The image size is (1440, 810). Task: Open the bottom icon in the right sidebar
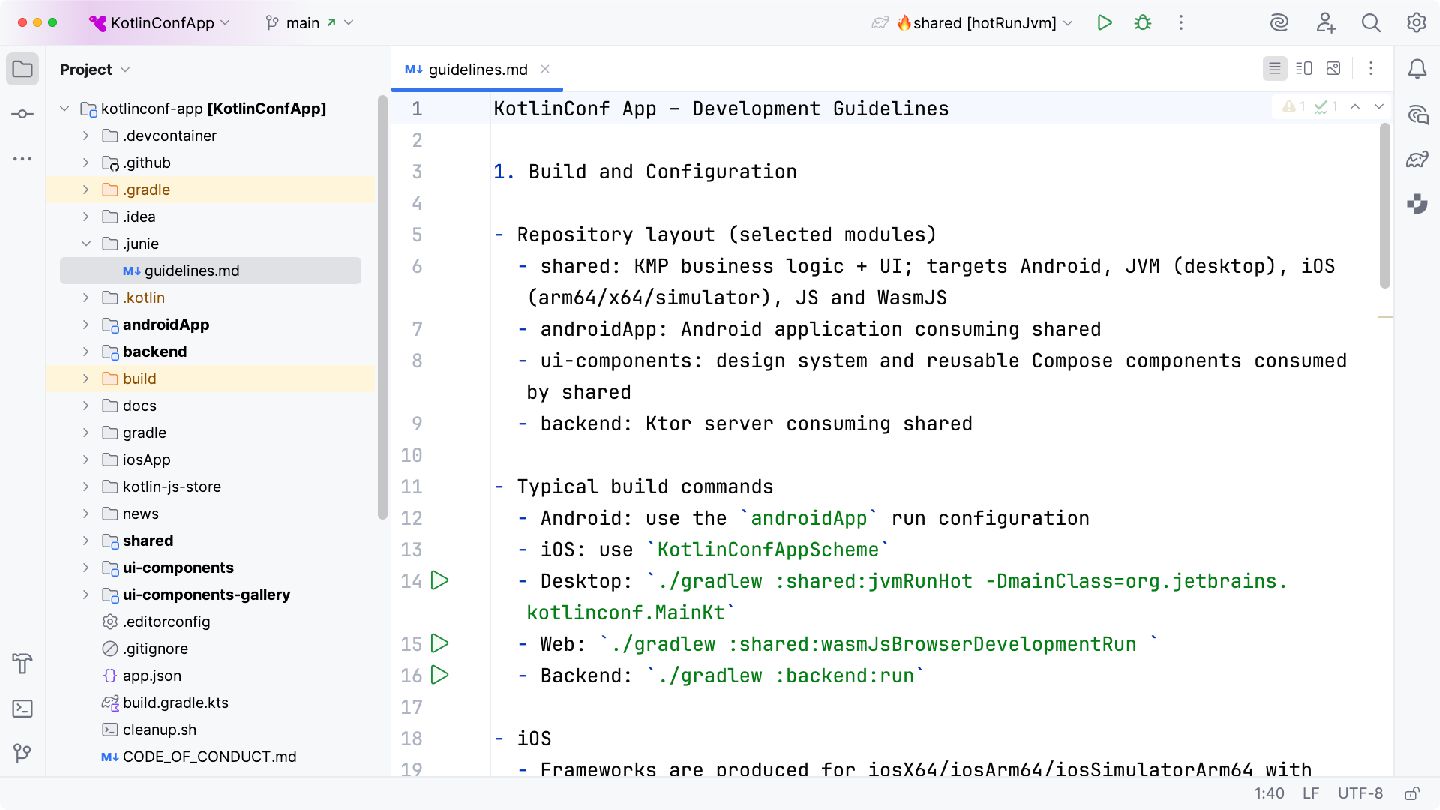1417,204
